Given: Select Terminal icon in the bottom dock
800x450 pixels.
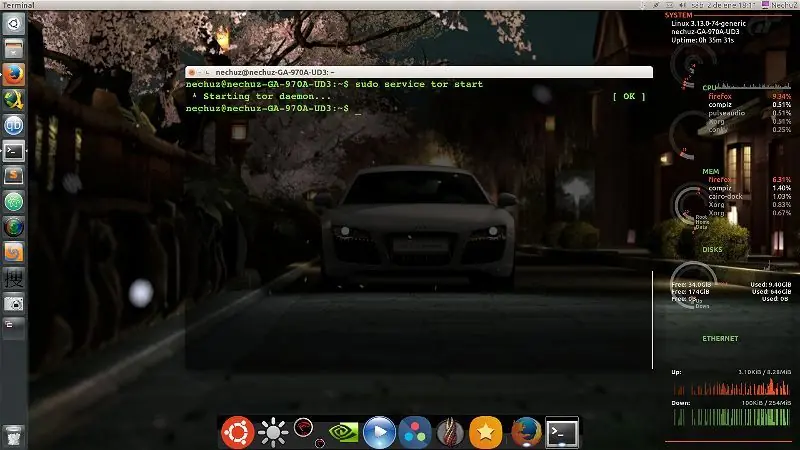Looking at the screenshot, I should [x=562, y=433].
